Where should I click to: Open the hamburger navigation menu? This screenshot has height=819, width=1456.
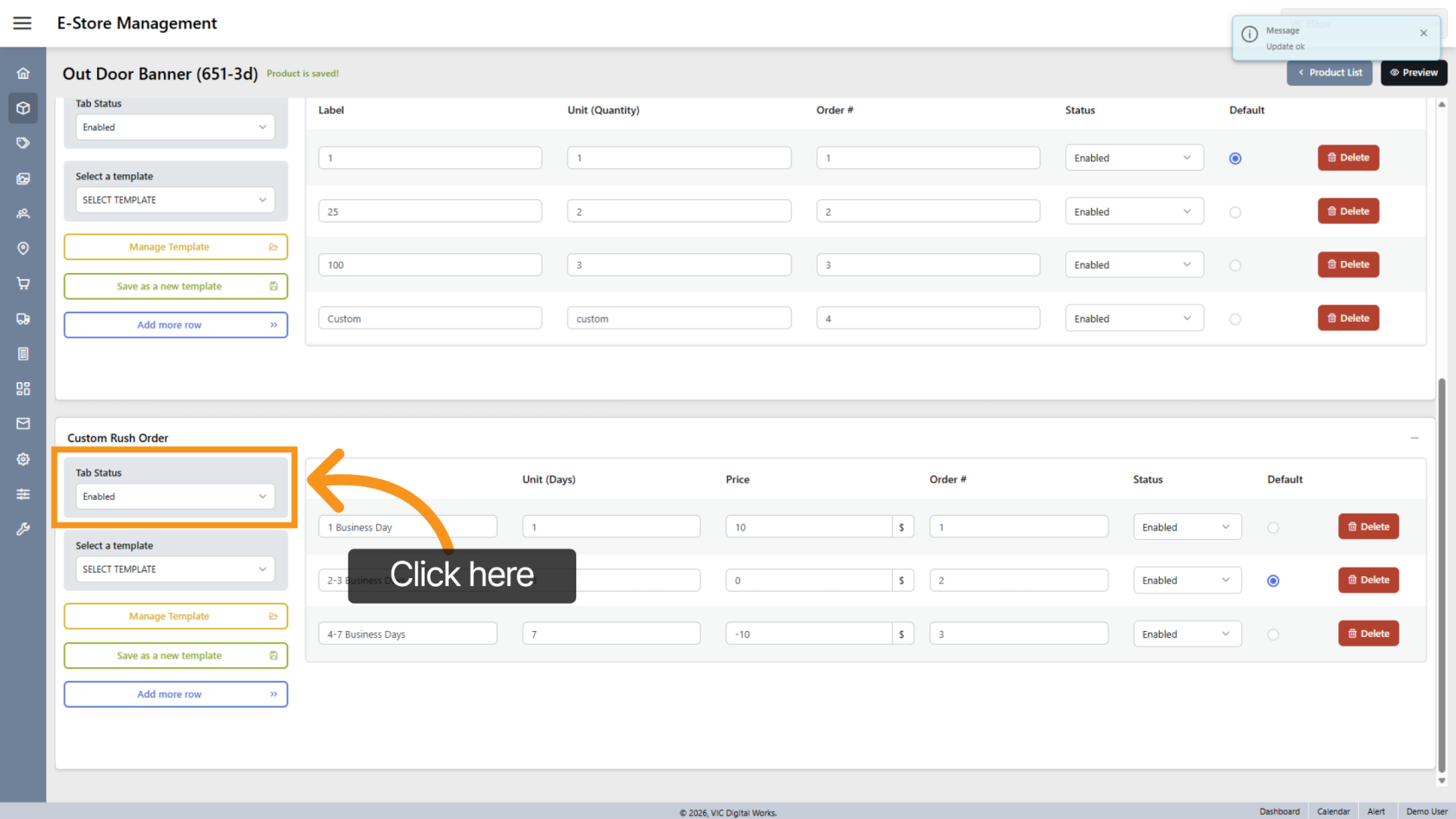(23, 23)
